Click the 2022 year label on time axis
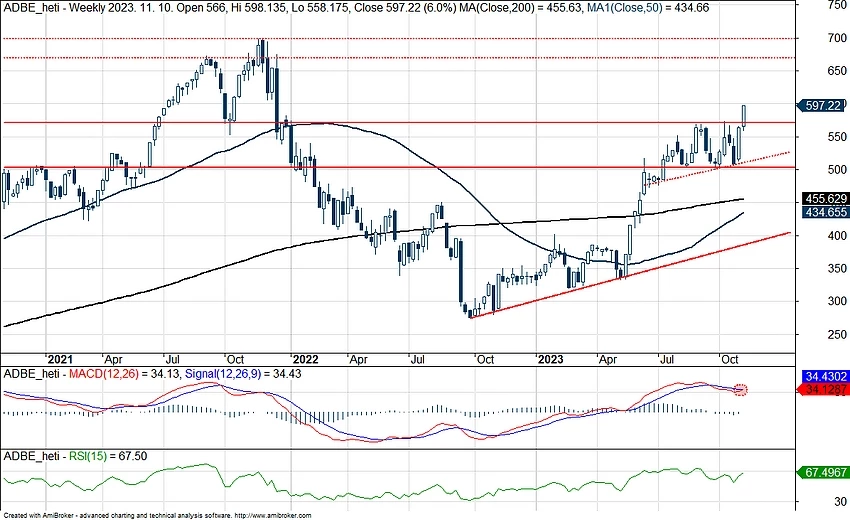Viewport: 850px width, 520px height. [x=305, y=359]
